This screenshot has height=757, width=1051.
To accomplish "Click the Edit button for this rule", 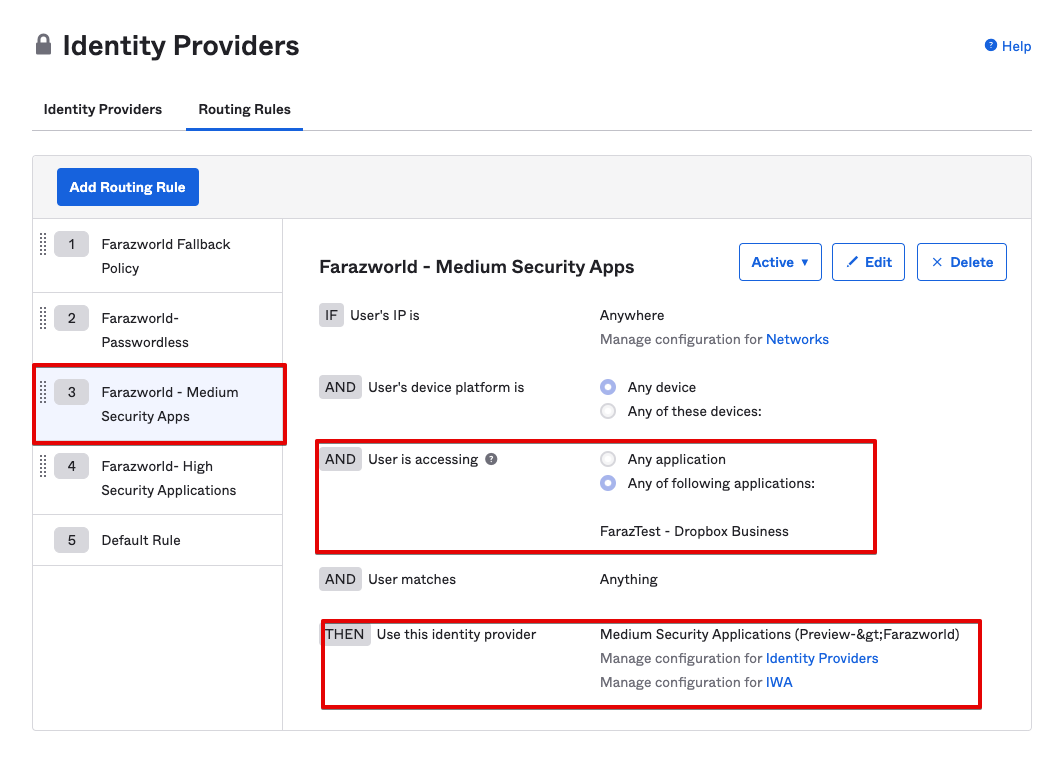I will (868, 262).
